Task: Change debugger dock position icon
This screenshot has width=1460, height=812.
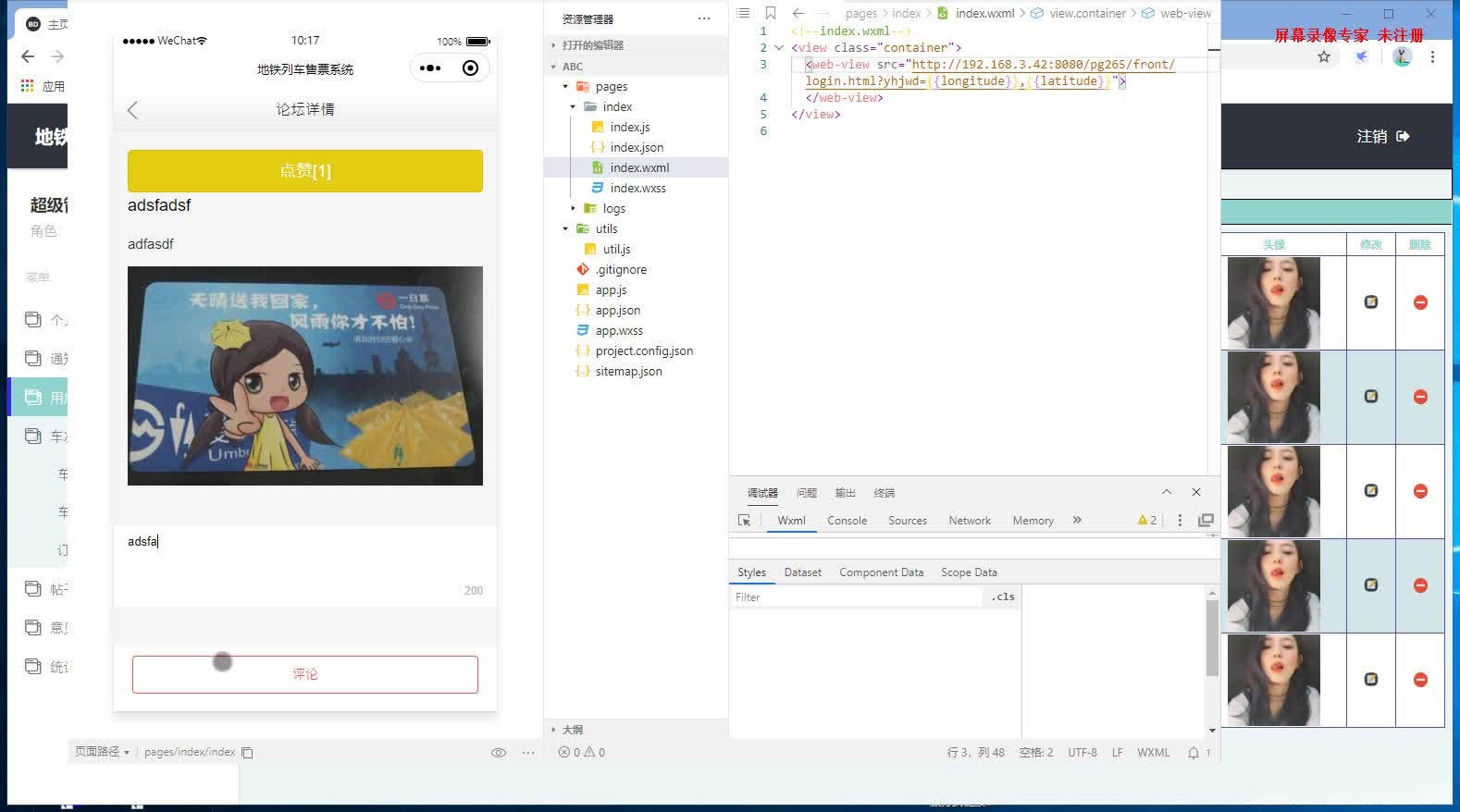Action: point(1206,521)
